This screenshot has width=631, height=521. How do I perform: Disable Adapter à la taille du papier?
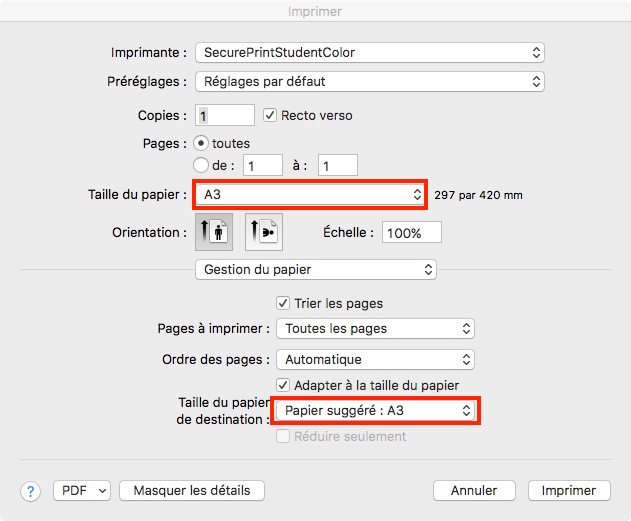[x=283, y=385]
